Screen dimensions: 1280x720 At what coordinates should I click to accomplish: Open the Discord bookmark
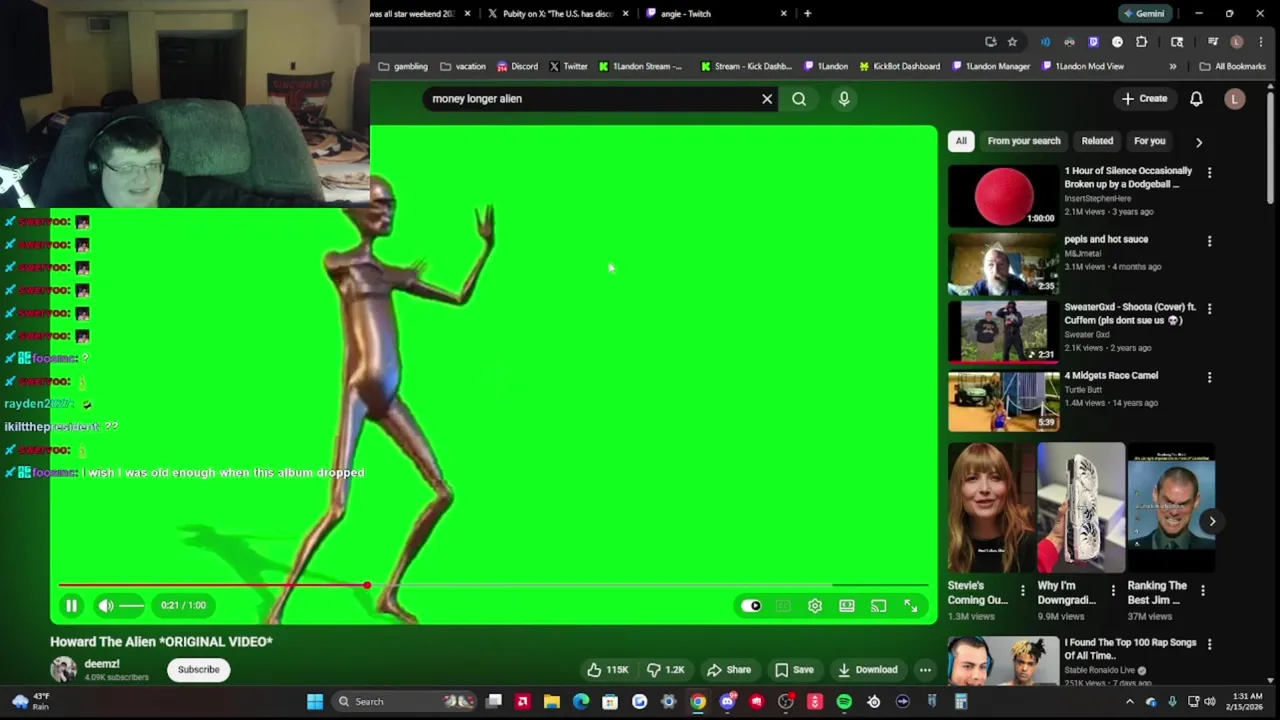[x=518, y=67]
